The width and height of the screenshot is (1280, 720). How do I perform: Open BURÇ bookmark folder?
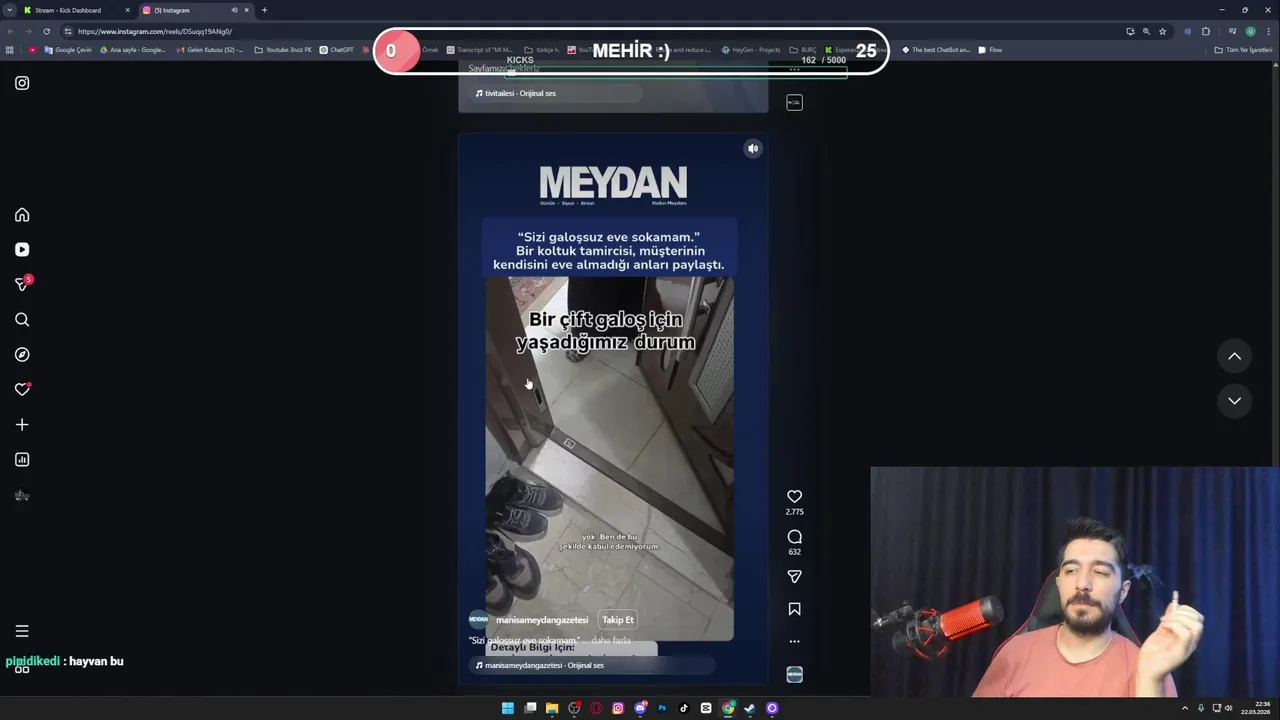803,50
